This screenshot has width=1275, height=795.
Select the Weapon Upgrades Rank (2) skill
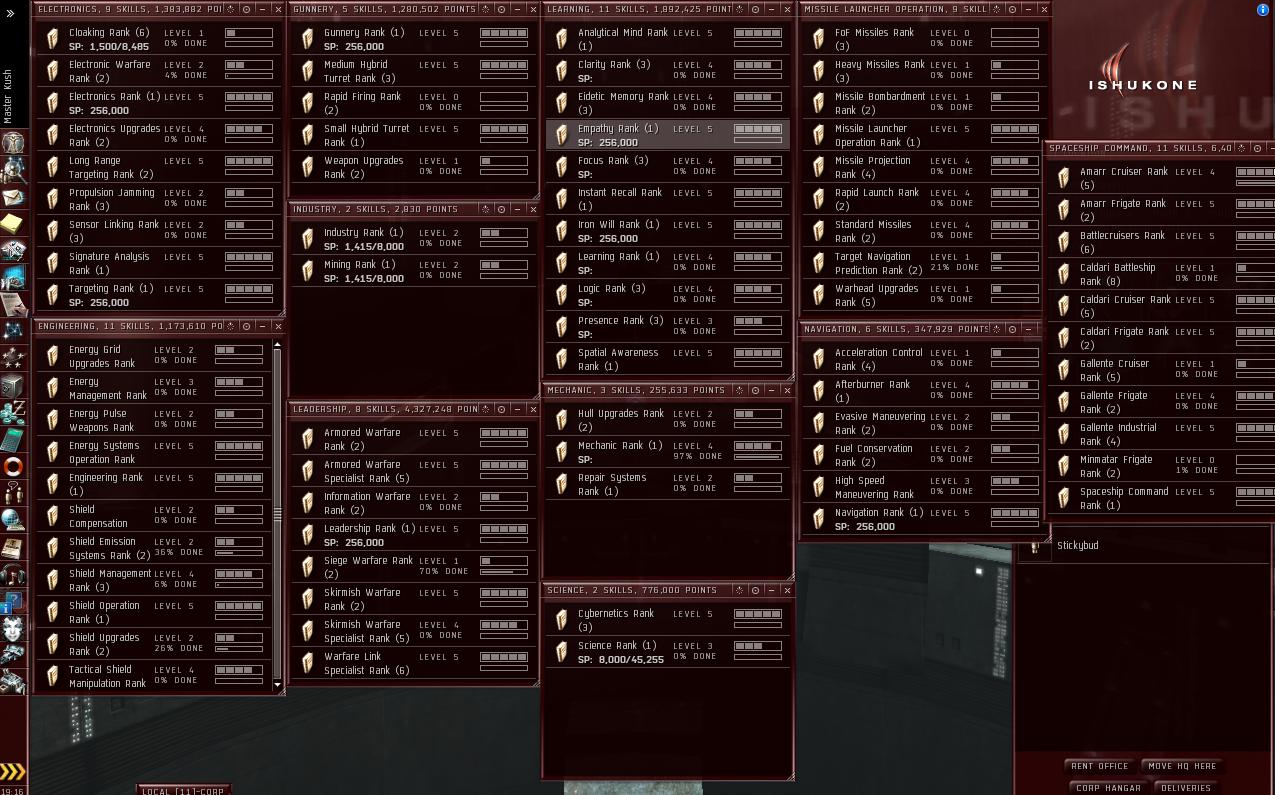coord(414,167)
